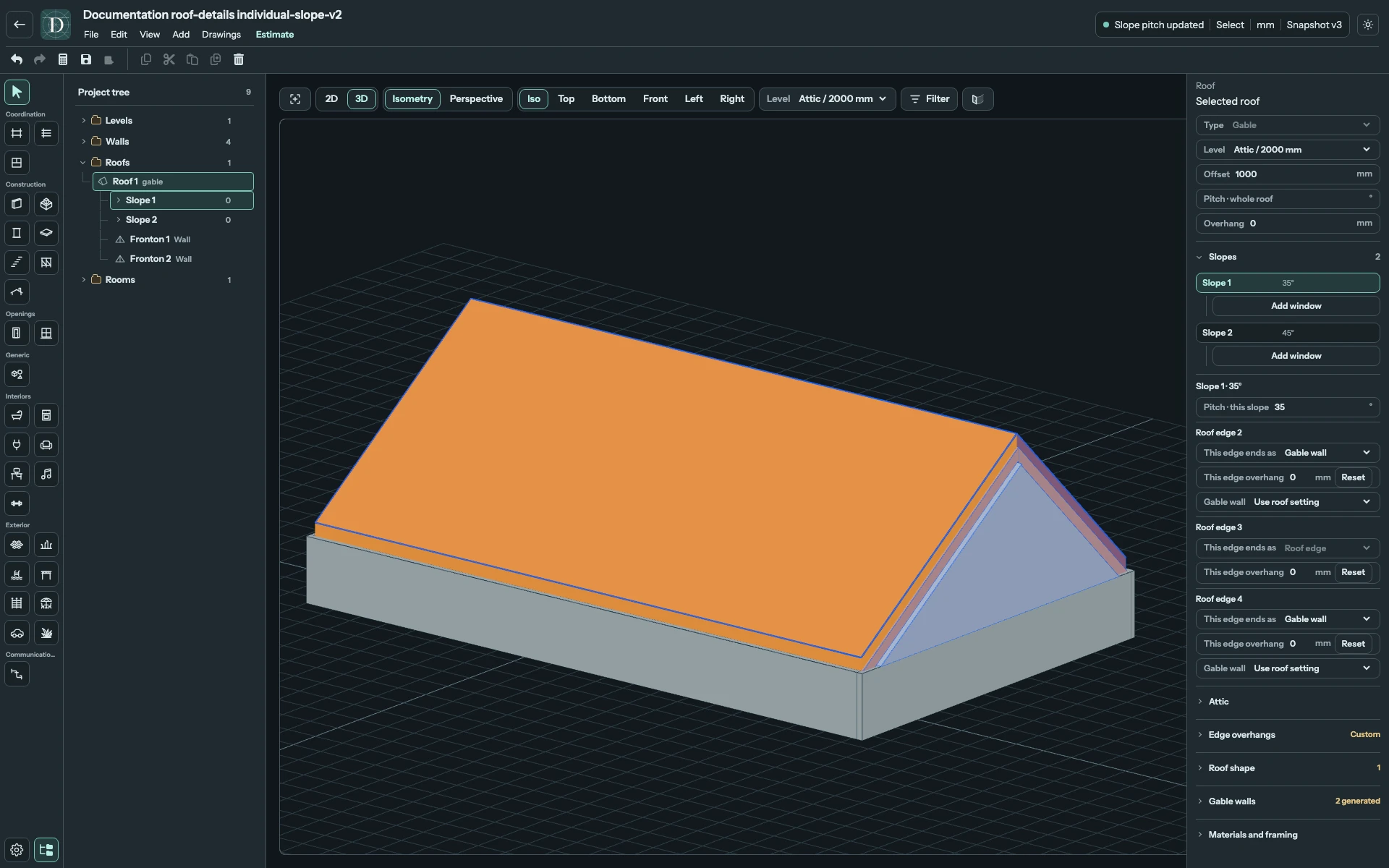Select the arrow pointer tool
This screenshot has height=868, width=1389.
tap(17, 92)
